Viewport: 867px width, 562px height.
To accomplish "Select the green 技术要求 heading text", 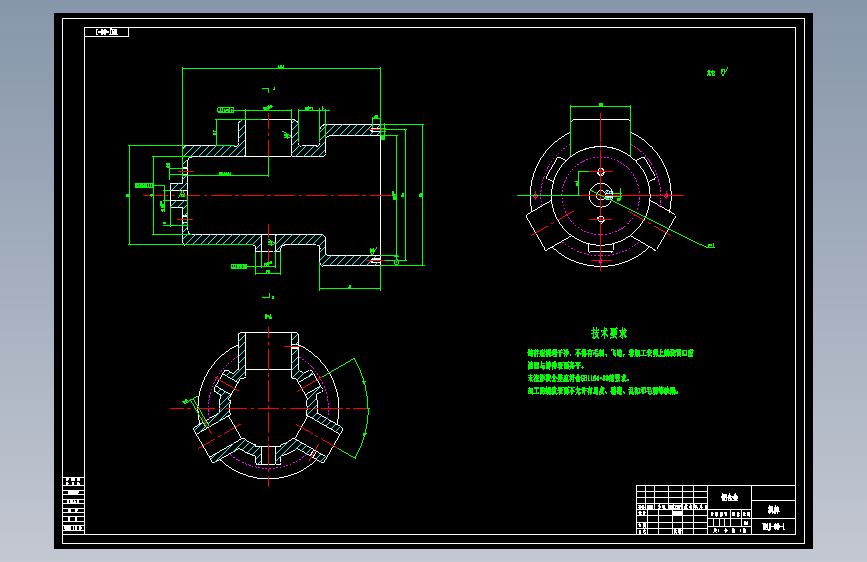I will (609, 333).
